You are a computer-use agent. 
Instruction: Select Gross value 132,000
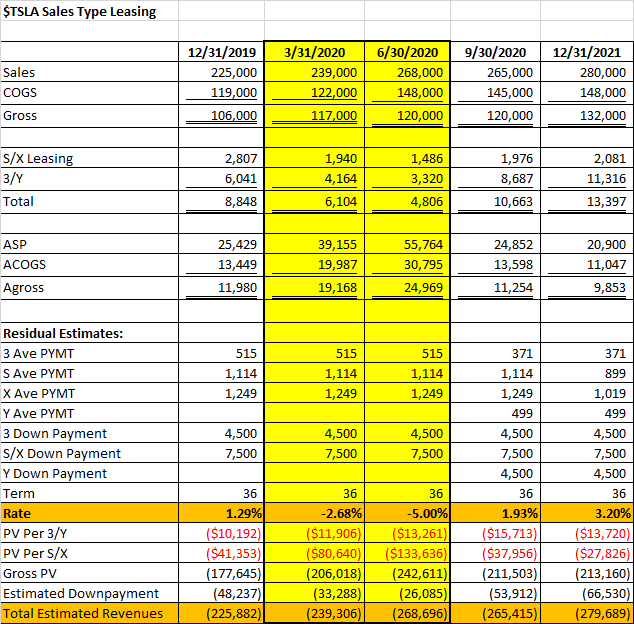click(603, 116)
